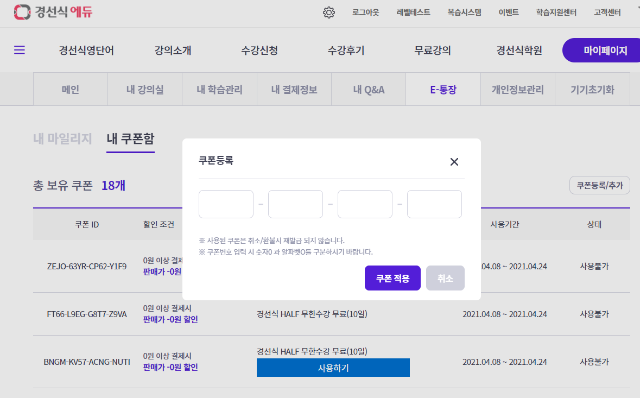The image size is (640, 398).
Task: Click the 취소 button in dialog
Action: [445, 278]
